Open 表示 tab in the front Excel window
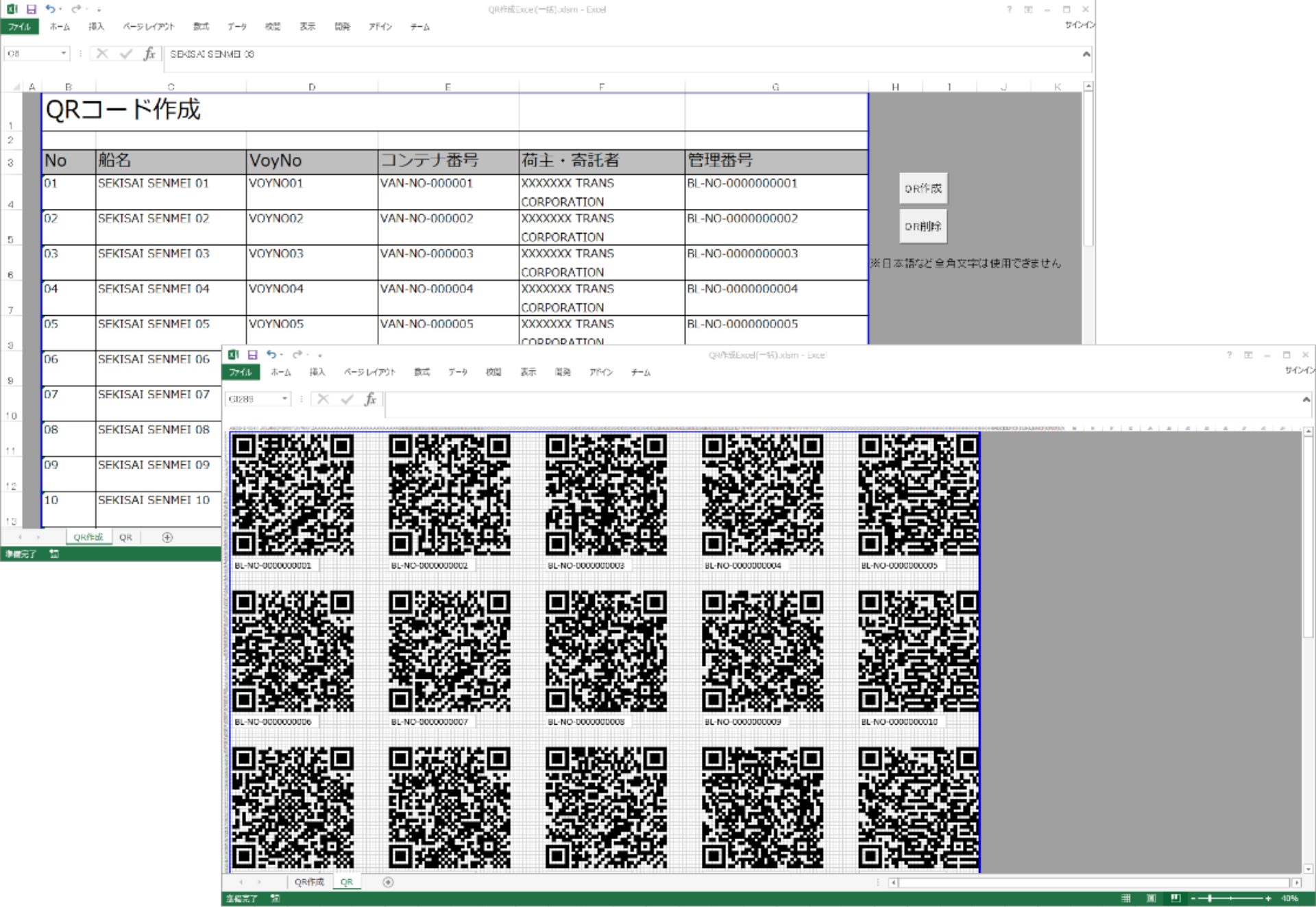The image size is (1316, 907). [528, 372]
